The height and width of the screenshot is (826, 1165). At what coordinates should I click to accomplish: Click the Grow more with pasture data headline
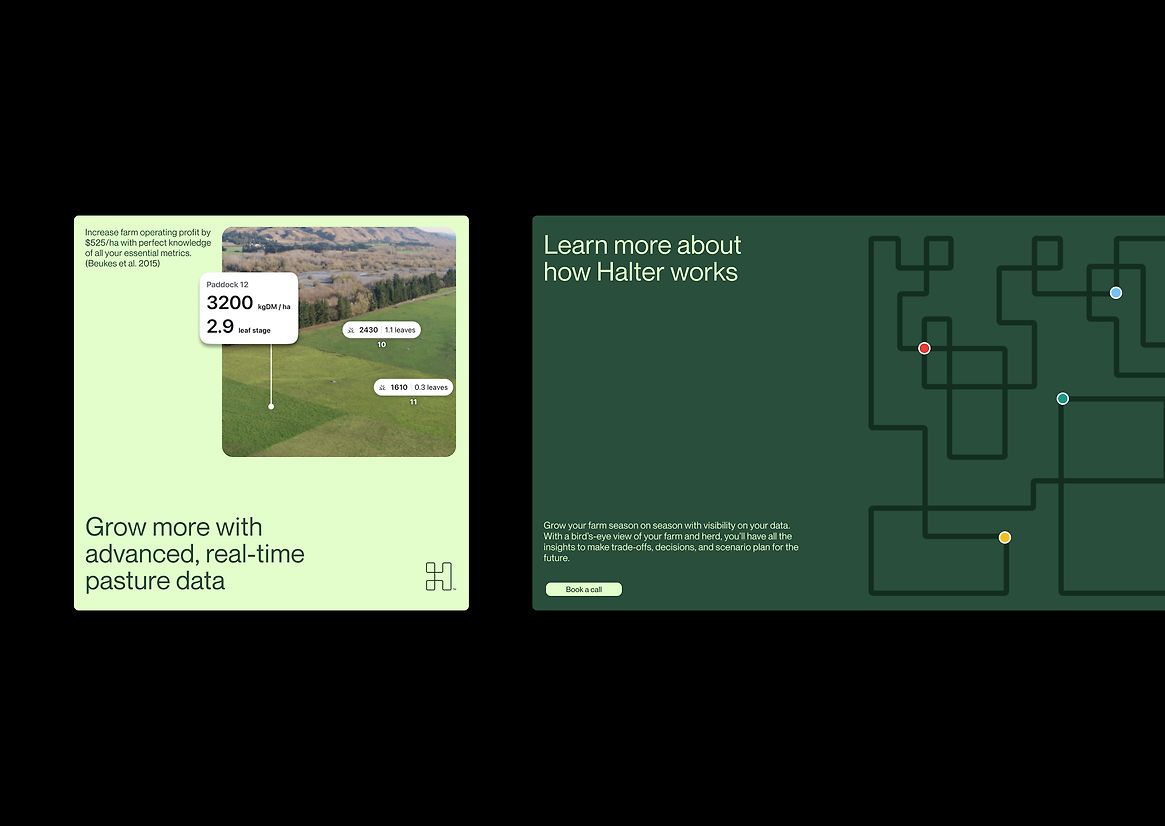pyautogui.click(x=194, y=554)
